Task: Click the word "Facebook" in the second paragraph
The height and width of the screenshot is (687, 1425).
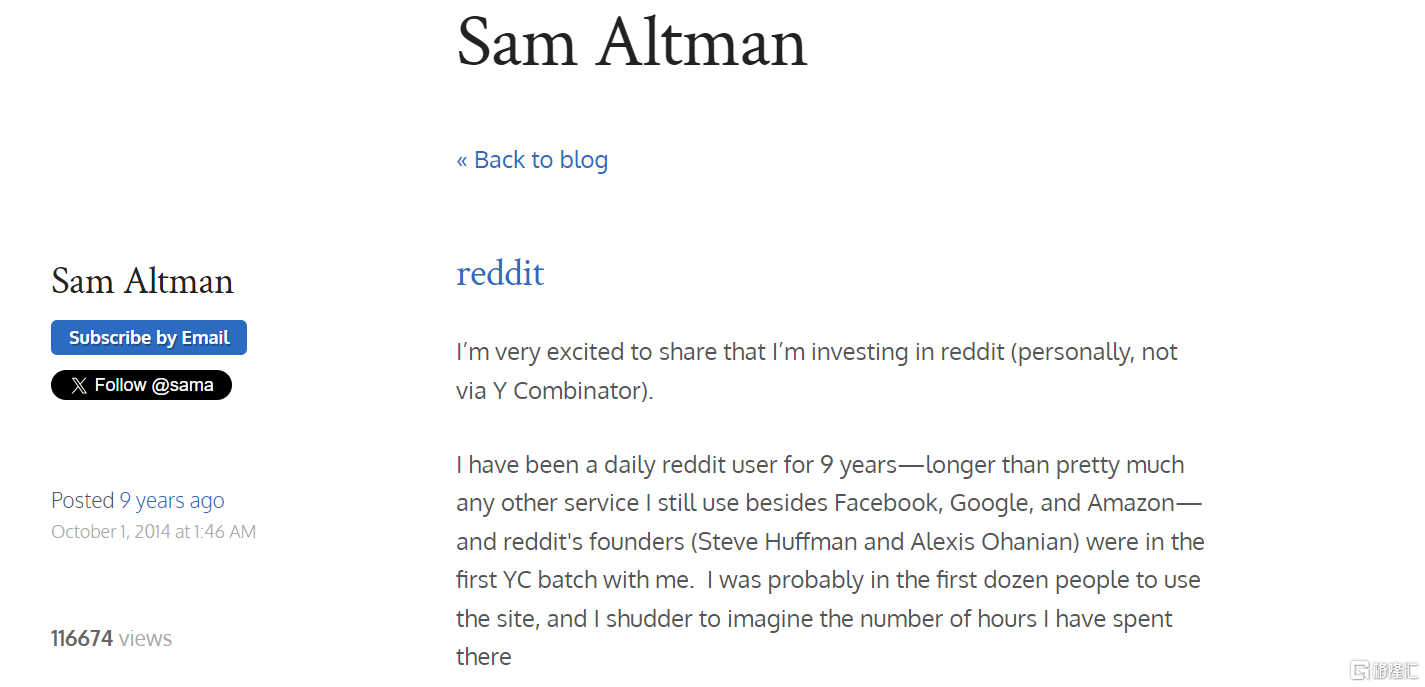Action: (x=886, y=503)
